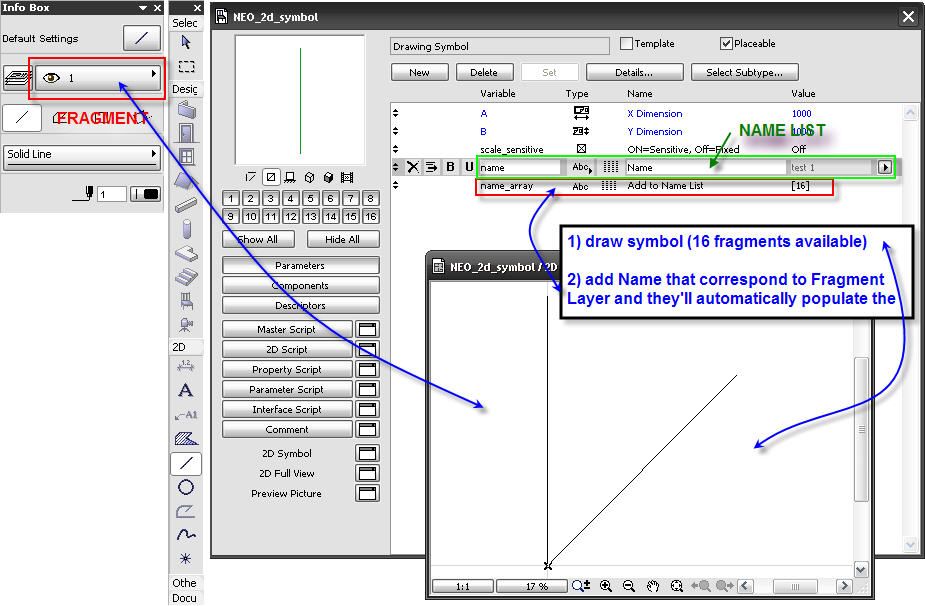Activate the pan hand tool

coord(652,585)
